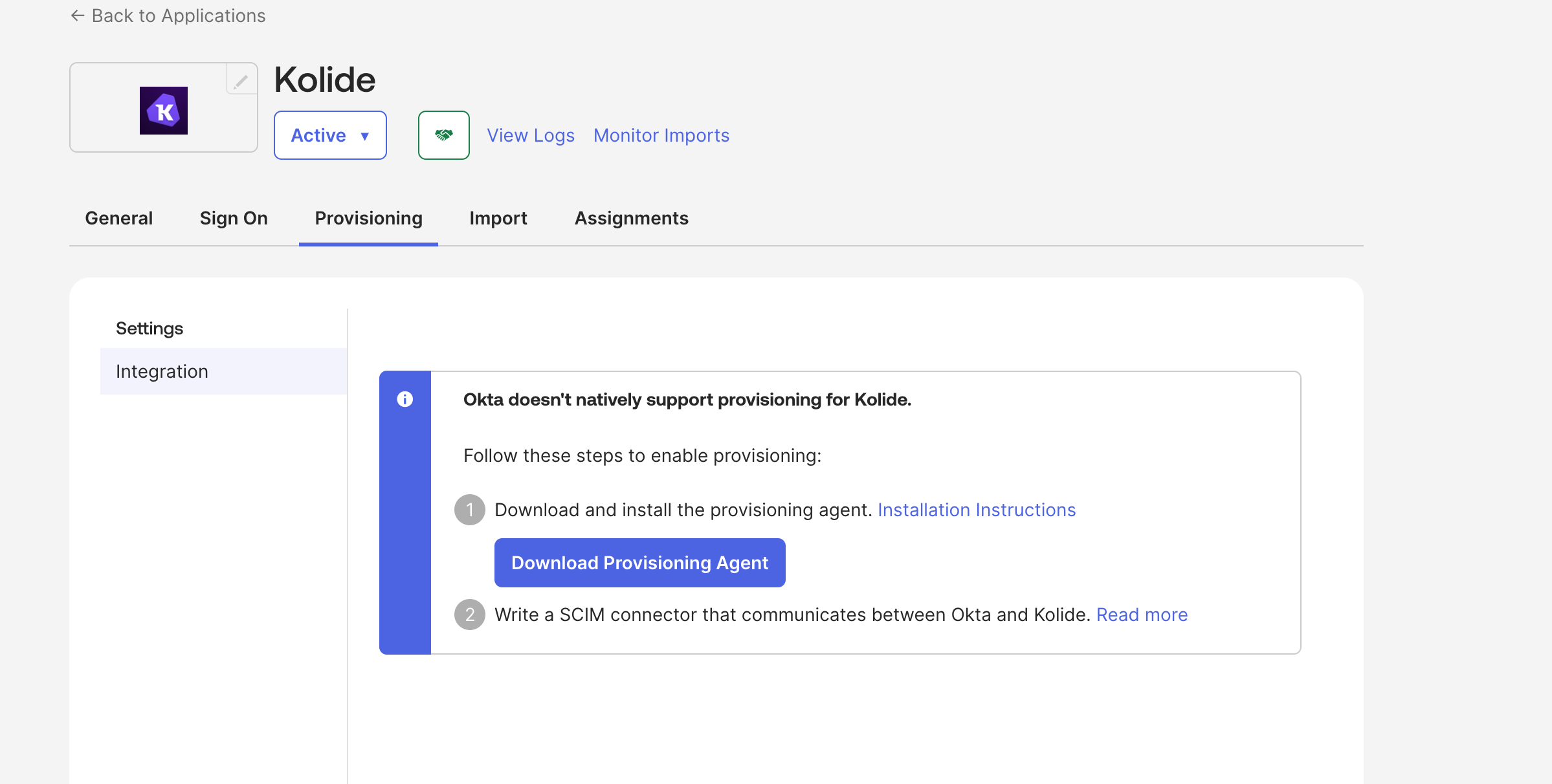The image size is (1552, 784).
Task: Switch to the Sign On tab
Action: click(x=234, y=218)
